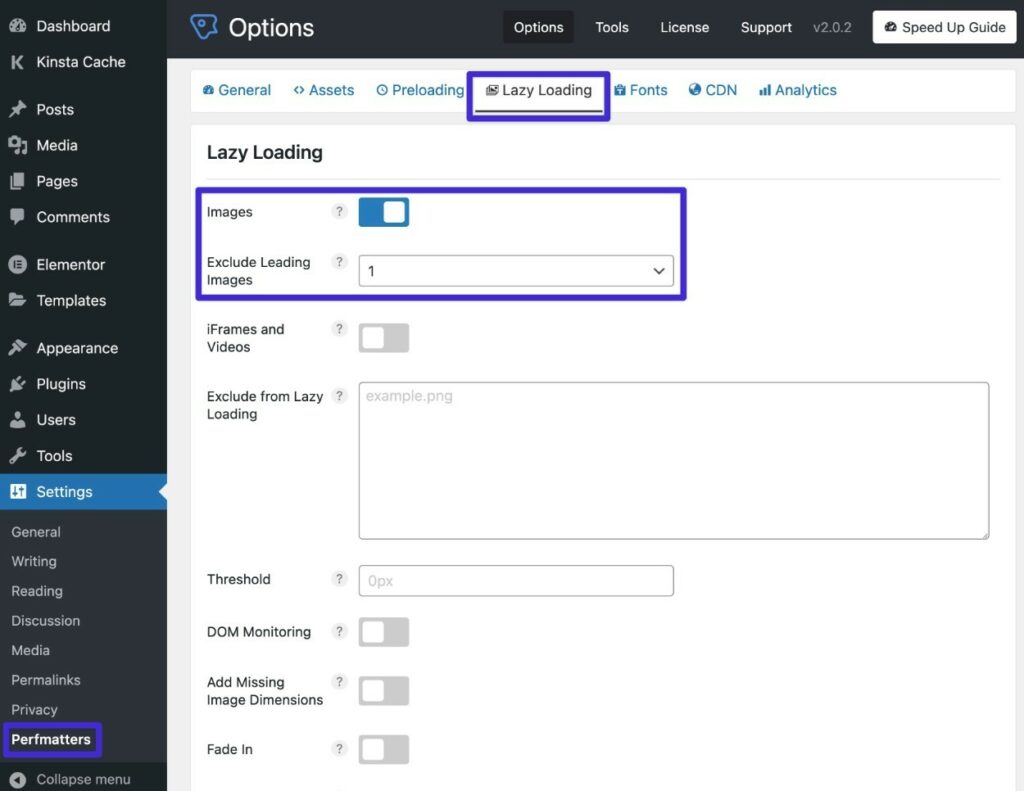Turn on the DOM Monitoring toggle
Screen dimensions: 1024x791
[384, 632]
